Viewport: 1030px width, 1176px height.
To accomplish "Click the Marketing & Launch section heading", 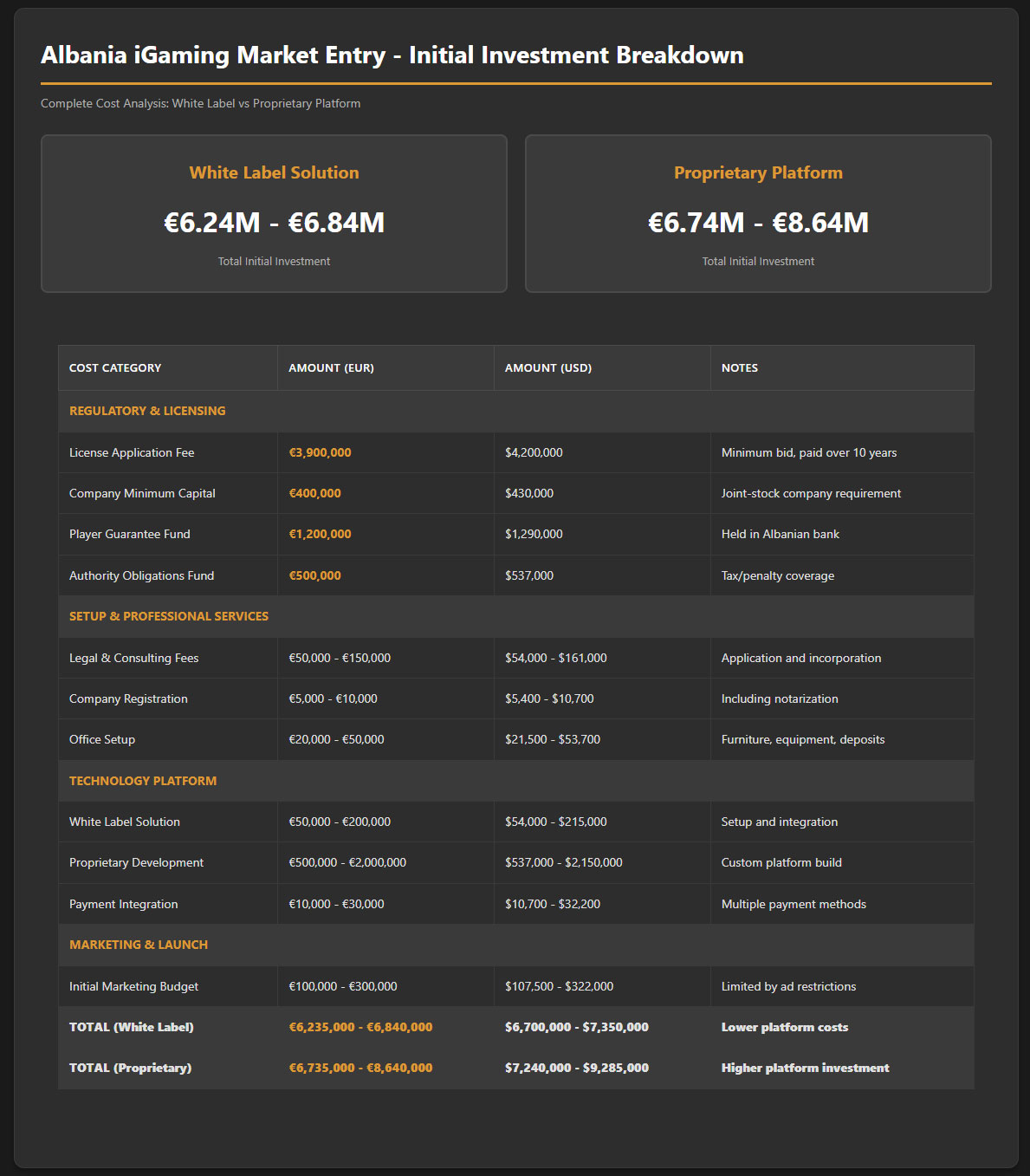I will [139, 945].
